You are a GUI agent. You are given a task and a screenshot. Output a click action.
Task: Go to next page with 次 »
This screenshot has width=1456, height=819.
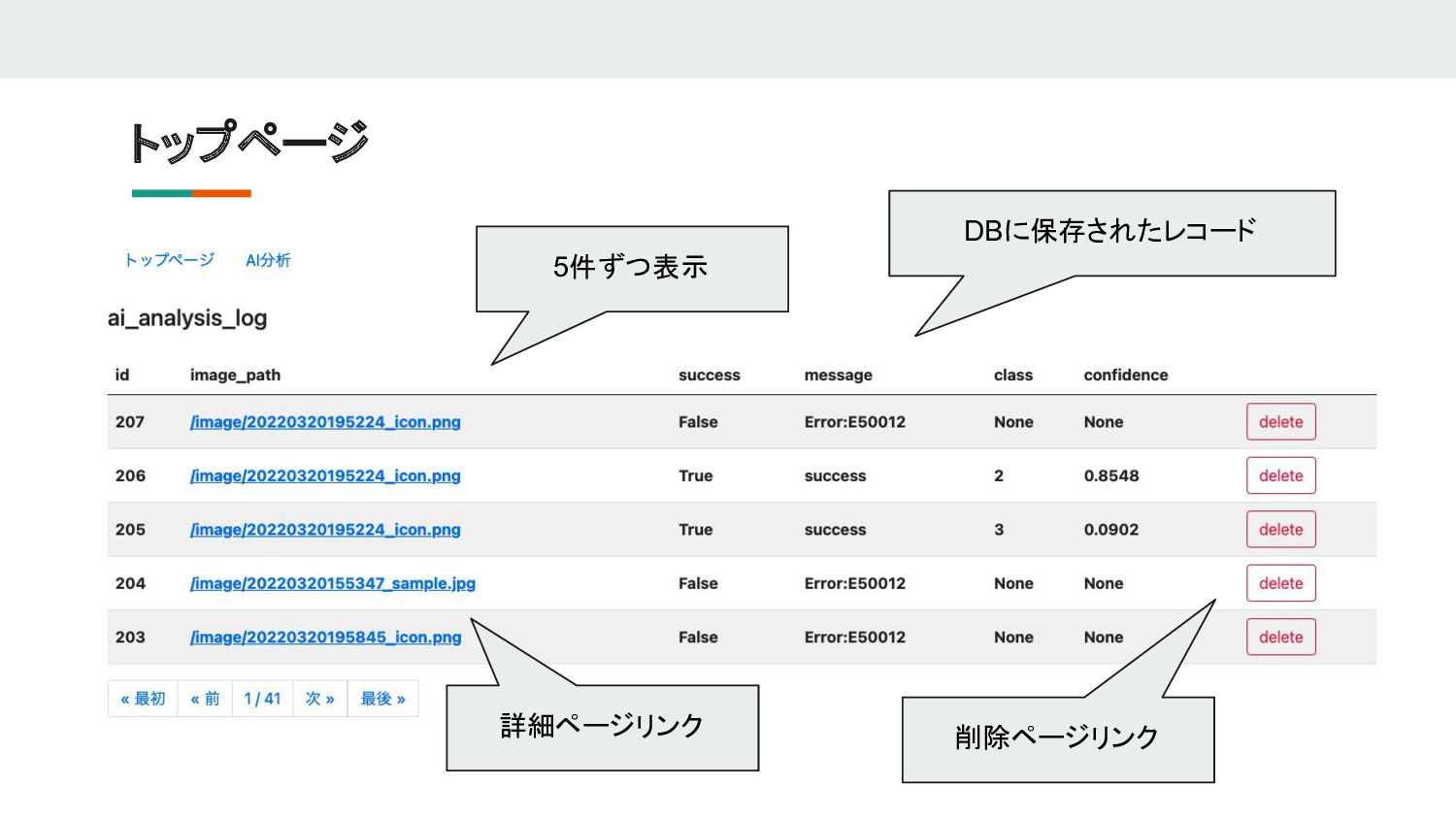(320, 699)
